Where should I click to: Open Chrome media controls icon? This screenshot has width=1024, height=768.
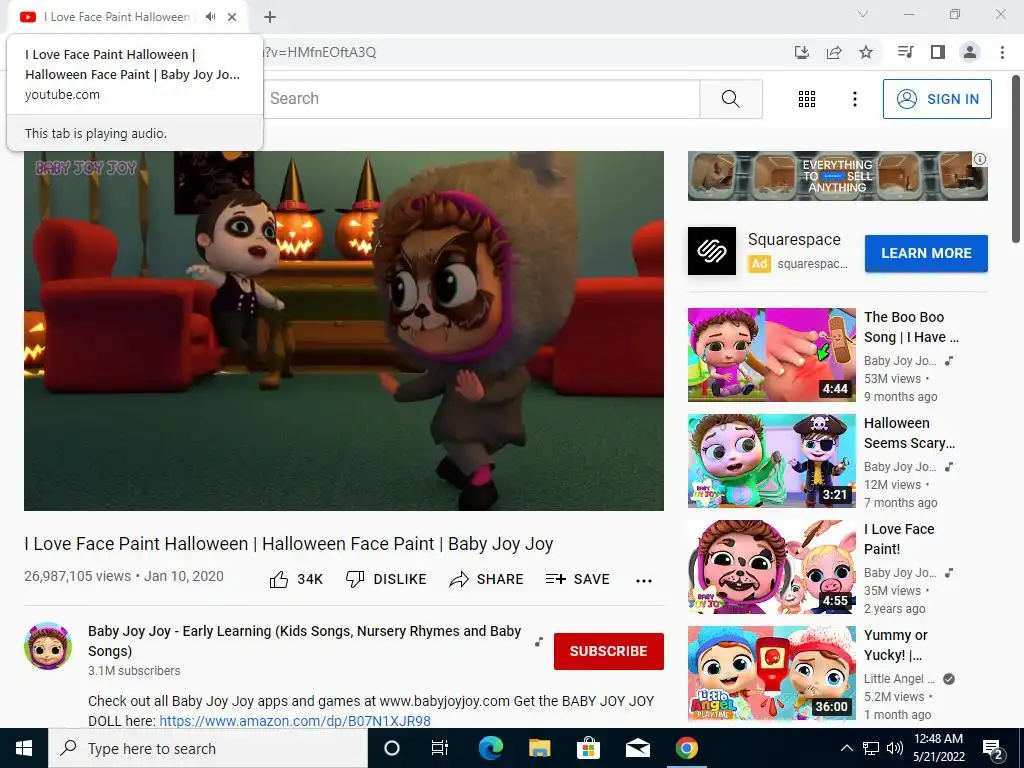pyautogui.click(x=905, y=52)
